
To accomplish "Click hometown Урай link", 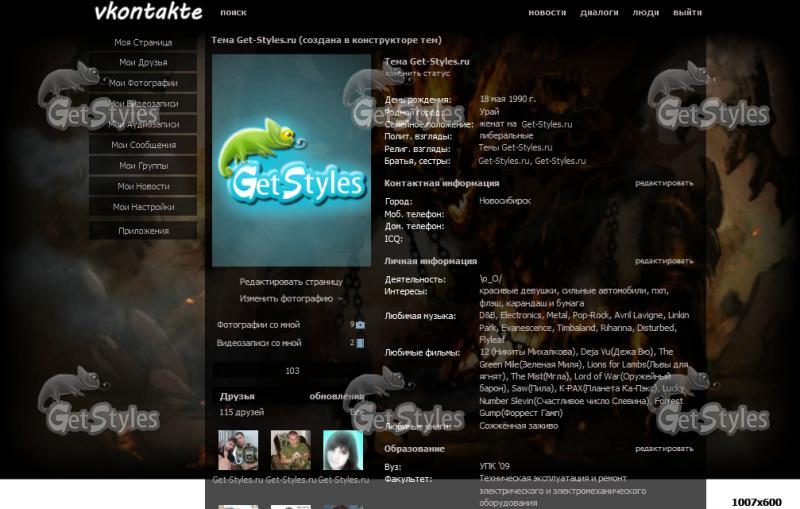I will point(489,112).
